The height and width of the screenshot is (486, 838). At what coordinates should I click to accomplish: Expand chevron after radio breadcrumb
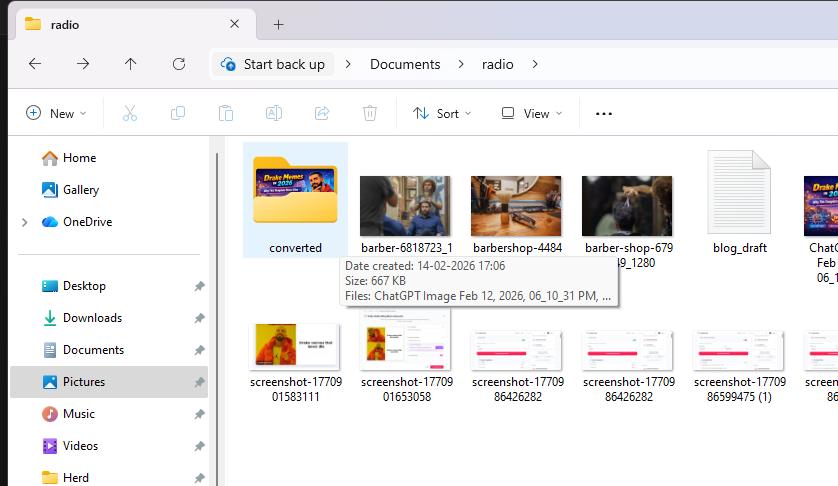[535, 64]
